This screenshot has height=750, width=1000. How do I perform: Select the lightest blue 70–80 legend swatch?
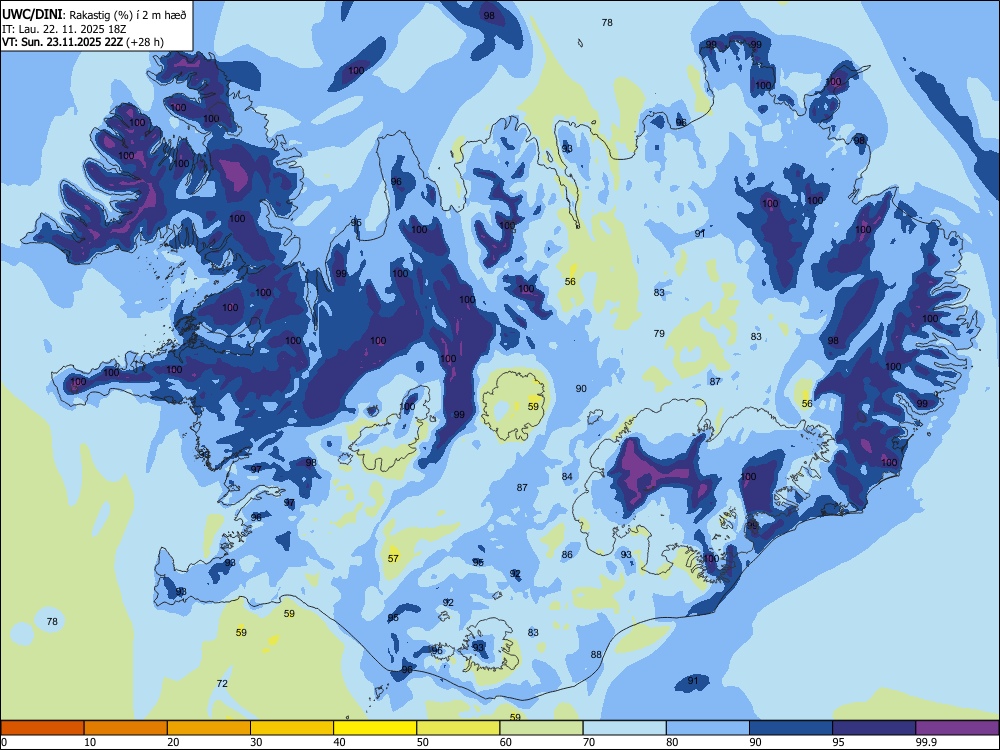click(x=624, y=728)
